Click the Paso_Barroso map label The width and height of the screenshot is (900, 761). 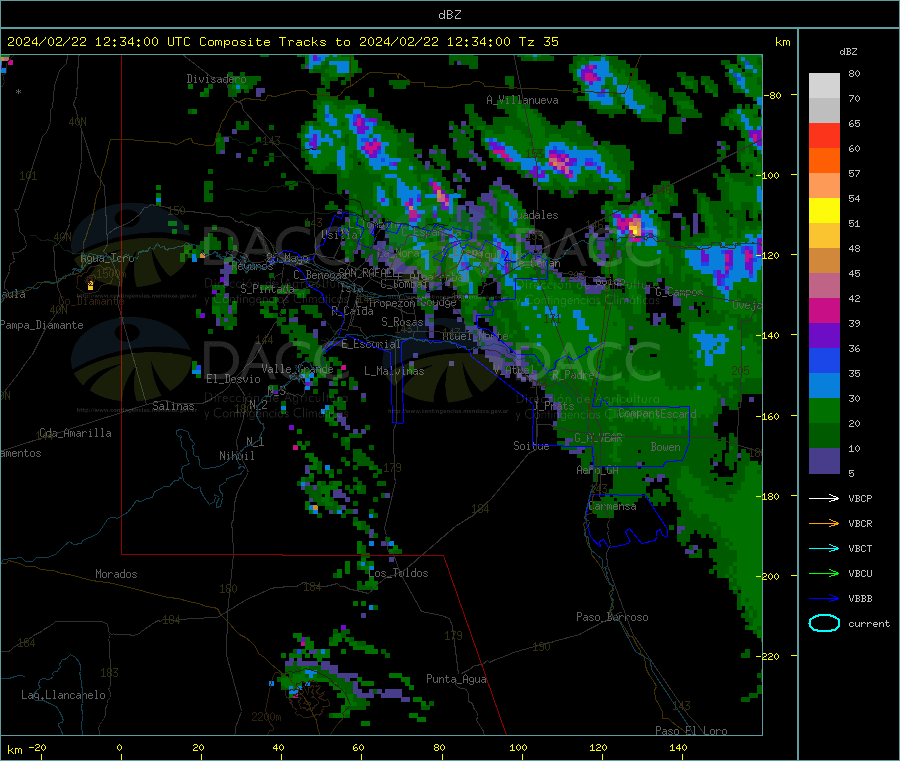pos(612,617)
